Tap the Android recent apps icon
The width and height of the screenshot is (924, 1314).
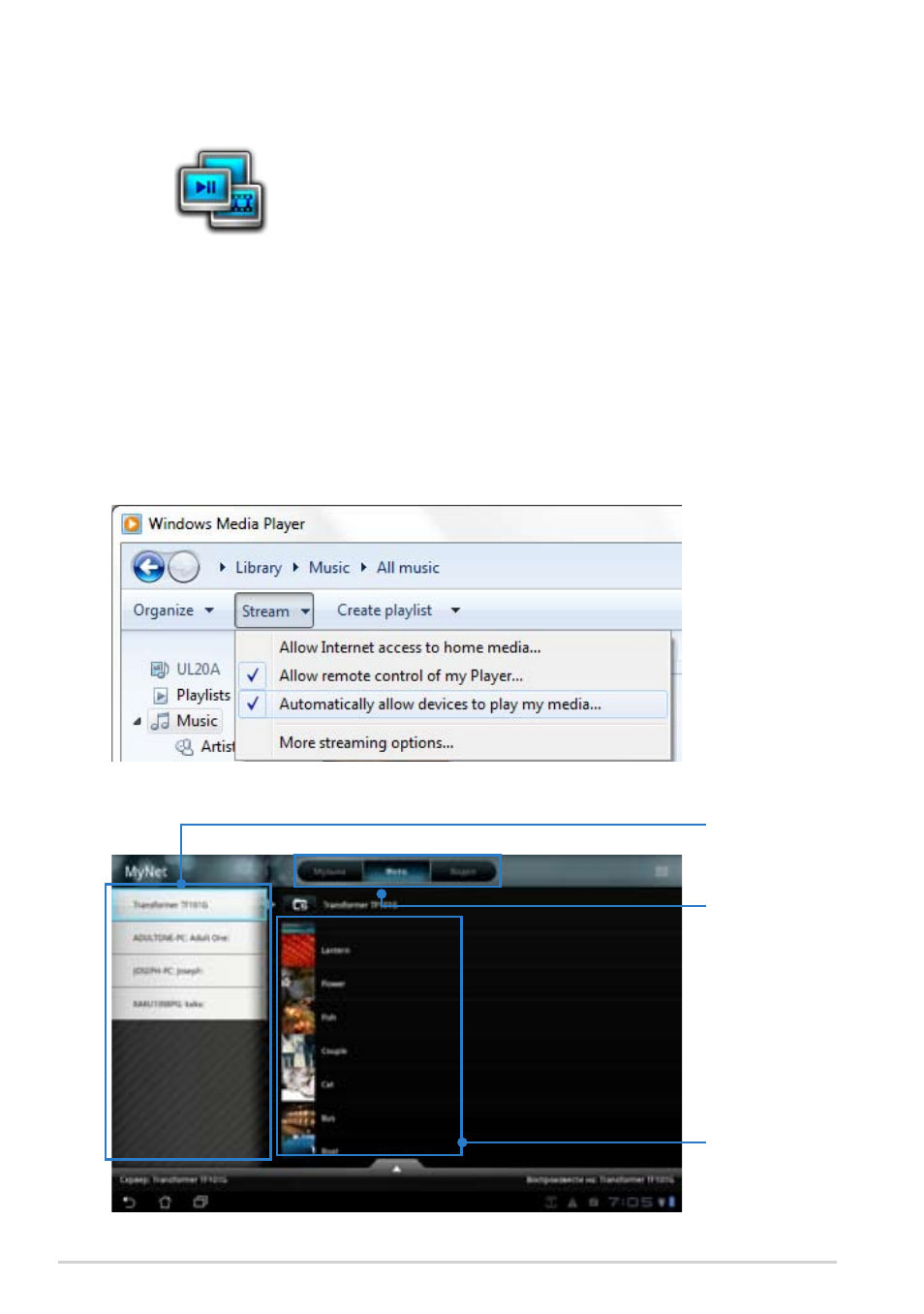point(200,1202)
